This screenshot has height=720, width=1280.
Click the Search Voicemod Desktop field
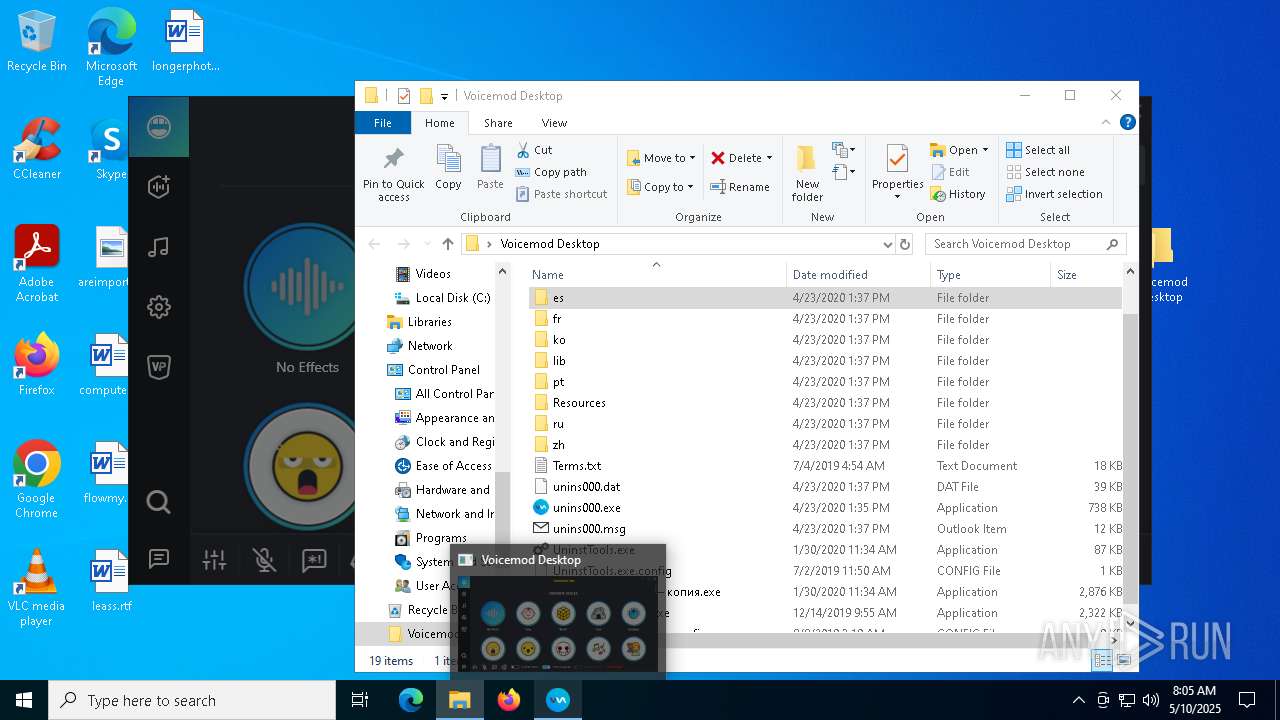click(x=1025, y=244)
